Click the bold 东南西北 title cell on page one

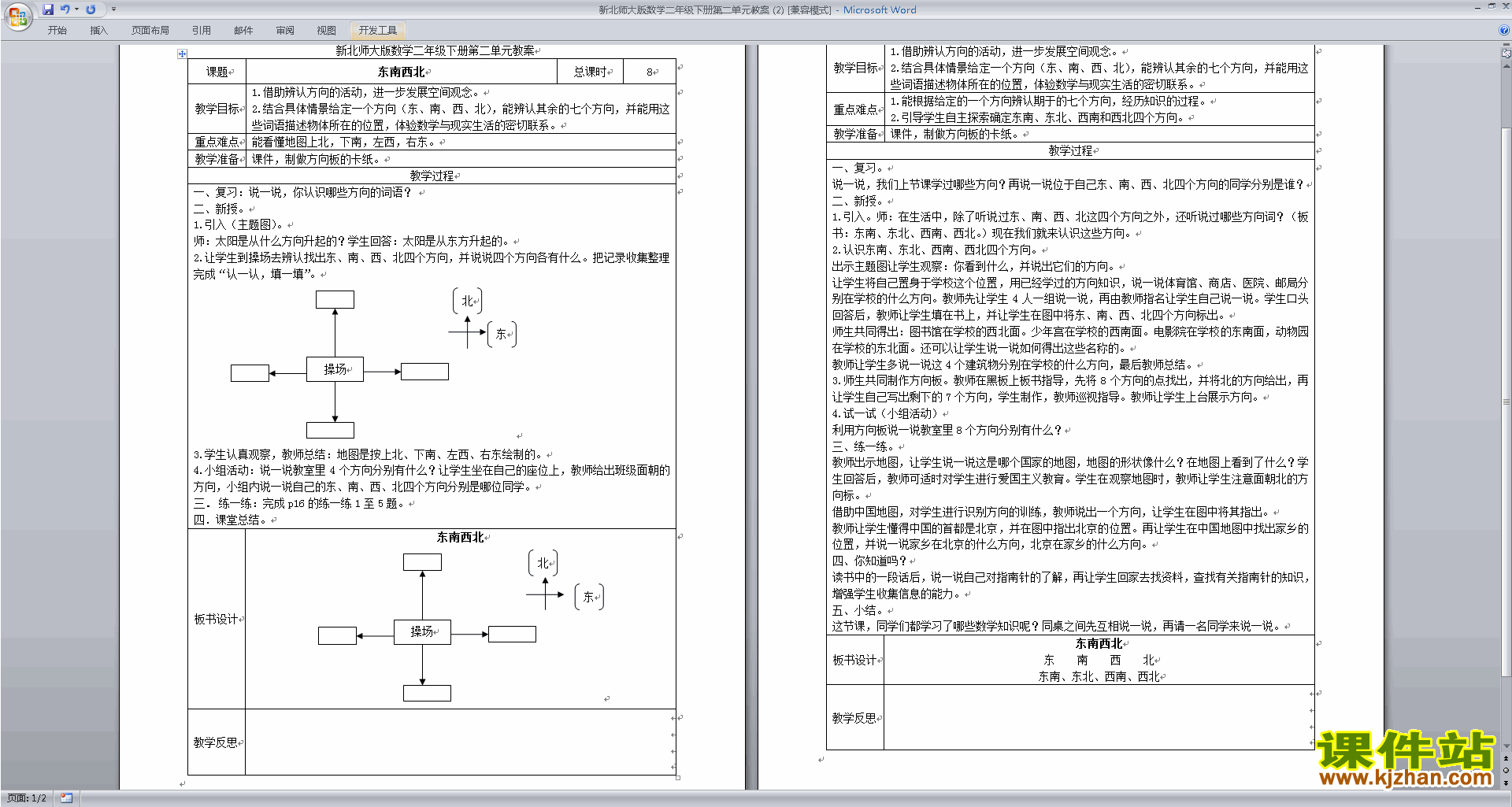coord(402,72)
